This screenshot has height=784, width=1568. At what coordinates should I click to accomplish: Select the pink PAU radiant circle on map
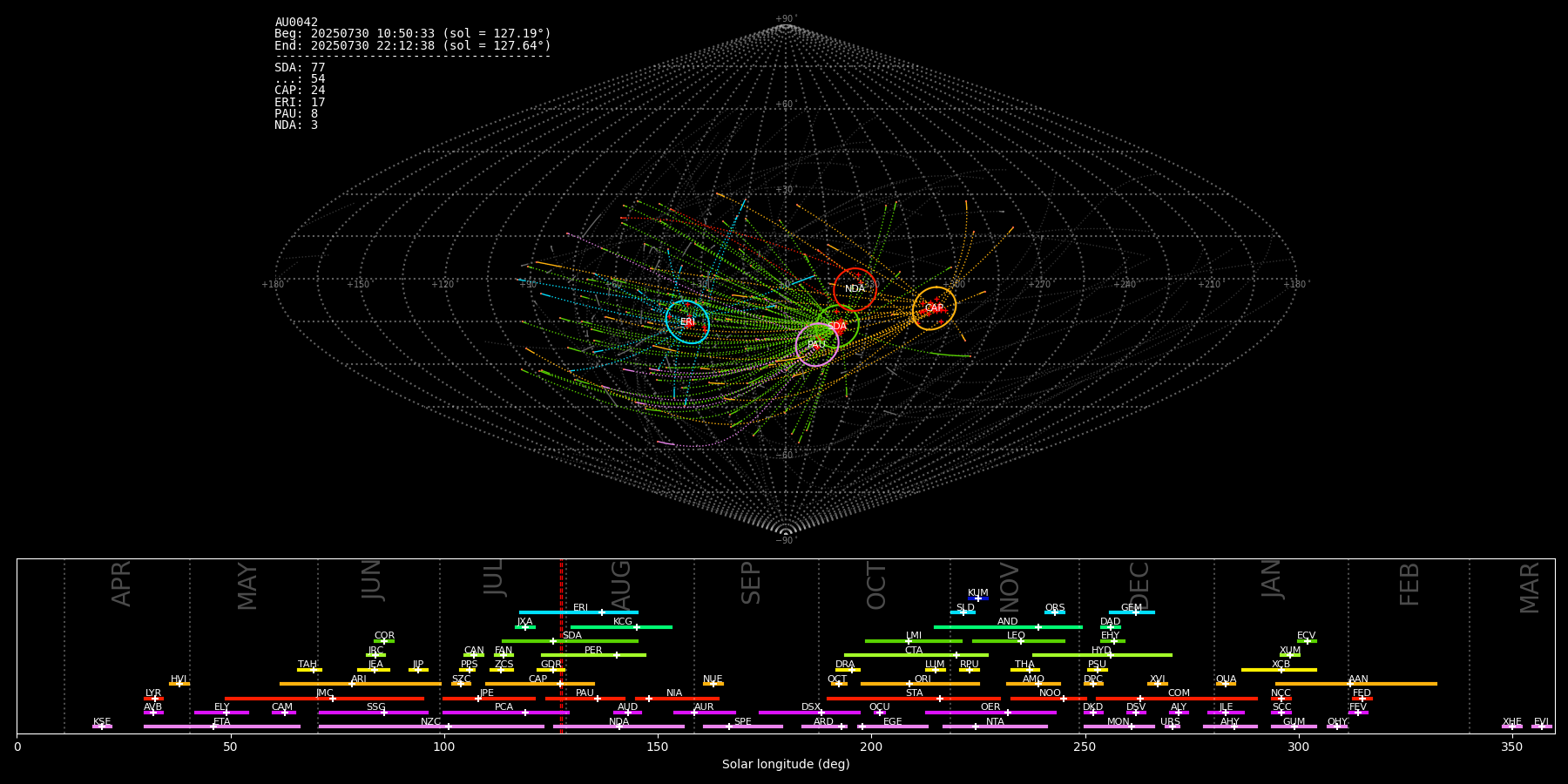(x=816, y=344)
